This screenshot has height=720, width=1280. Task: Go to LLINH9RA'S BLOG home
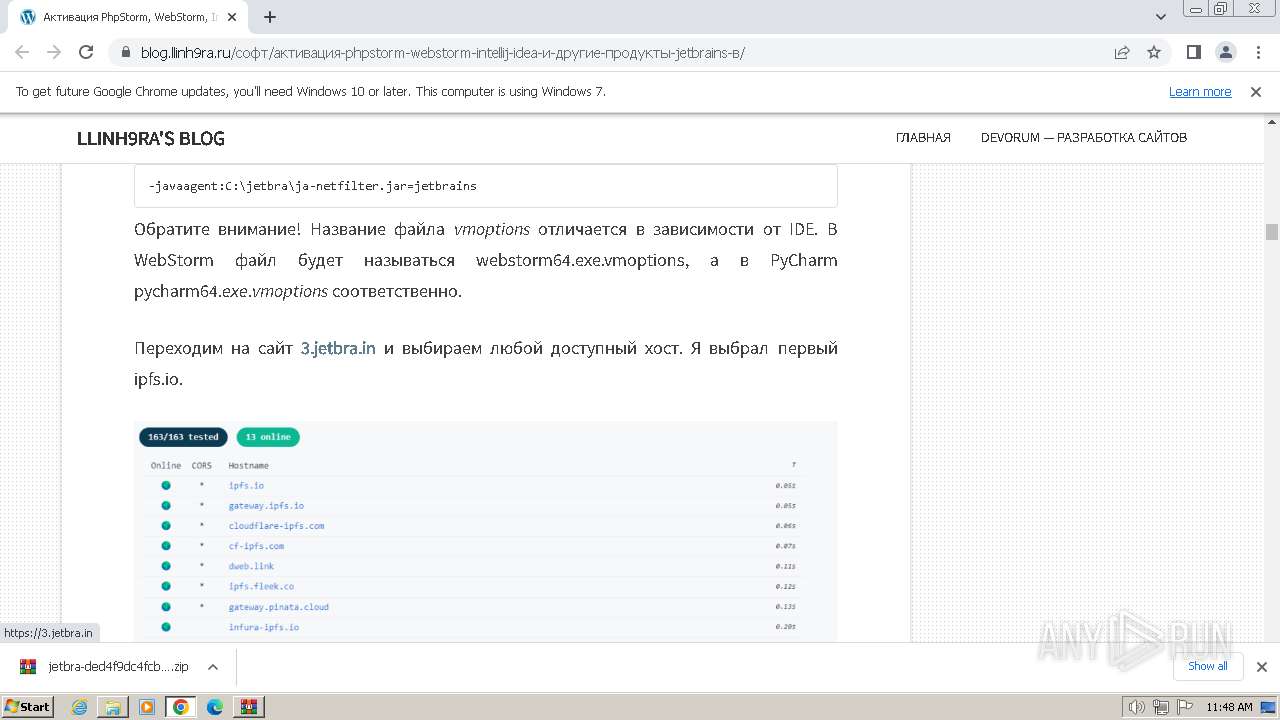[x=151, y=138]
